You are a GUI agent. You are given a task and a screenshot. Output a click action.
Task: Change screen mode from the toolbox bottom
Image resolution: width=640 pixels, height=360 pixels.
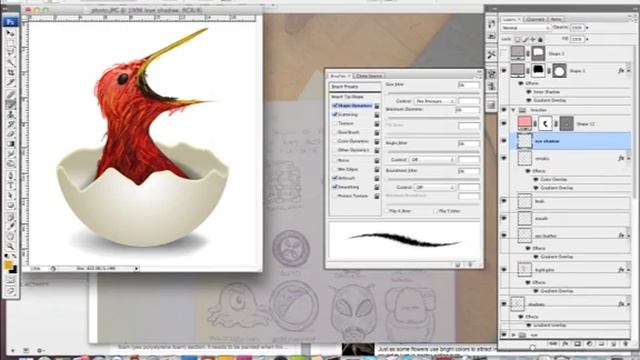(x=11, y=291)
